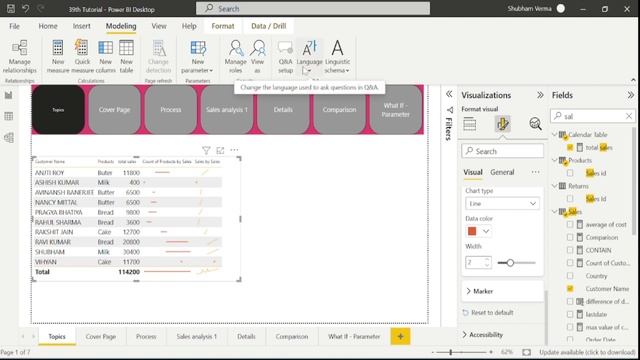Check the Country field
Image resolution: width=640 pixels, height=360 pixels.
[570, 276]
